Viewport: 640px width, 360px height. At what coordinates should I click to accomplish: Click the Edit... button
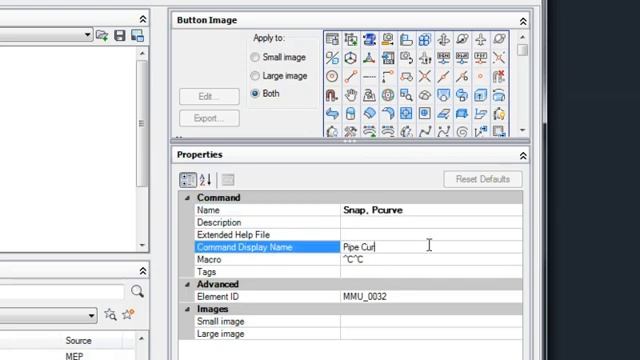209,97
